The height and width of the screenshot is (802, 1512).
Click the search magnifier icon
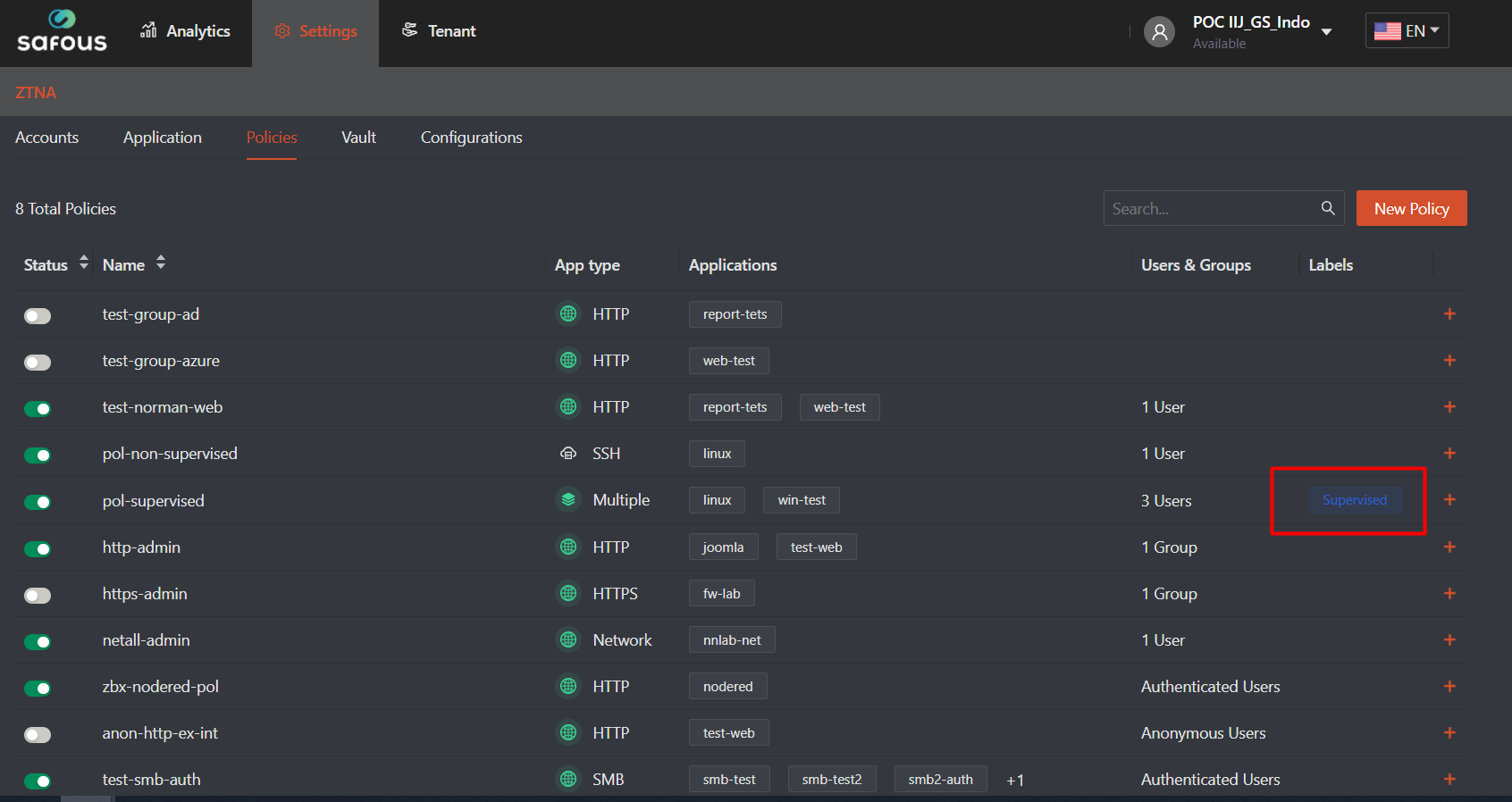pos(1328,208)
